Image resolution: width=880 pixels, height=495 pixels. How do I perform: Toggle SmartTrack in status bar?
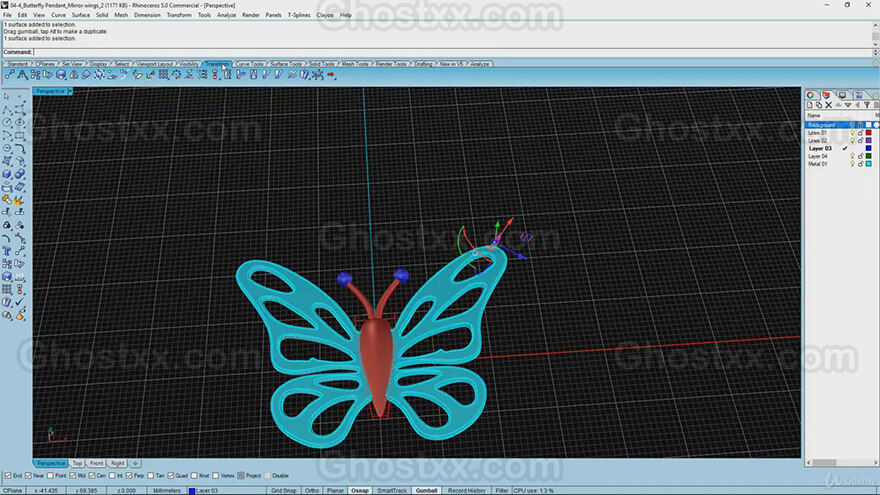(x=392, y=491)
